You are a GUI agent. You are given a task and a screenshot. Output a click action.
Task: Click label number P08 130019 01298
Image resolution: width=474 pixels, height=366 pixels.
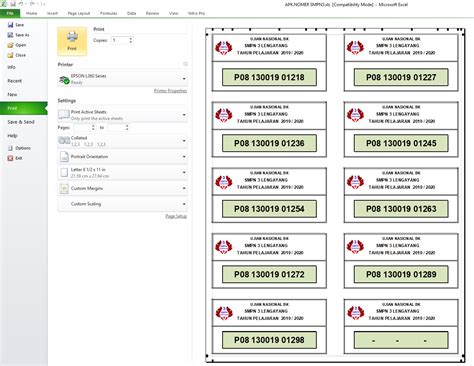269,340
